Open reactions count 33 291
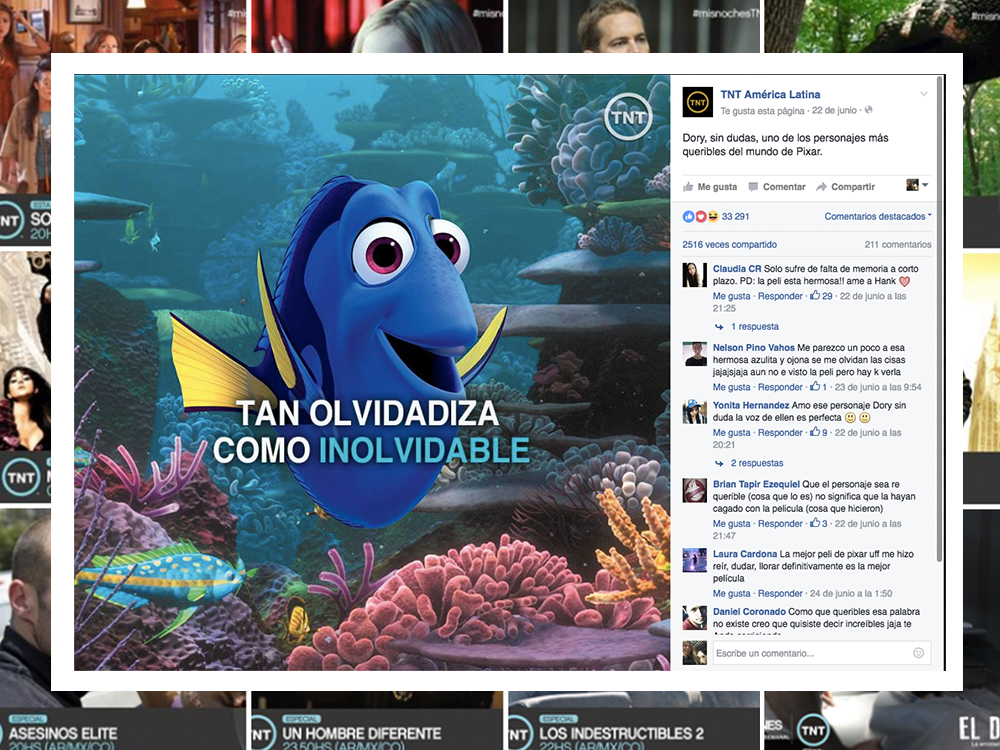The height and width of the screenshot is (750, 1000). pyautogui.click(x=735, y=217)
